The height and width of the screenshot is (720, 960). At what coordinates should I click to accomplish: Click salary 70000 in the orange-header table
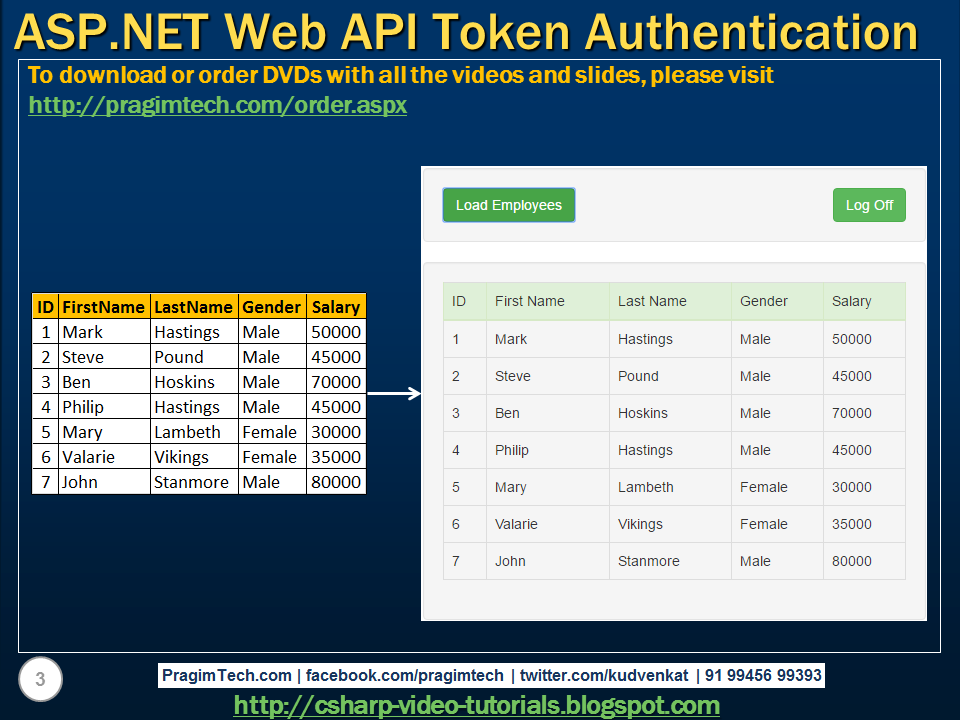click(336, 382)
